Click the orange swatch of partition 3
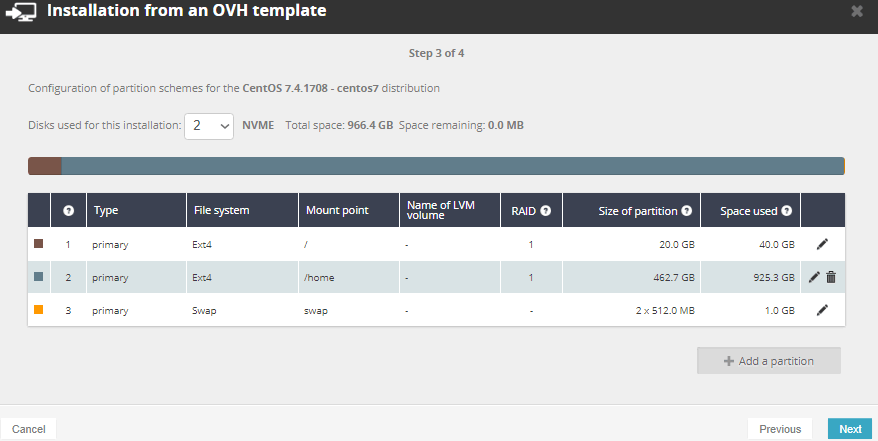Viewport: 878px width, 441px height. click(39, 309)
